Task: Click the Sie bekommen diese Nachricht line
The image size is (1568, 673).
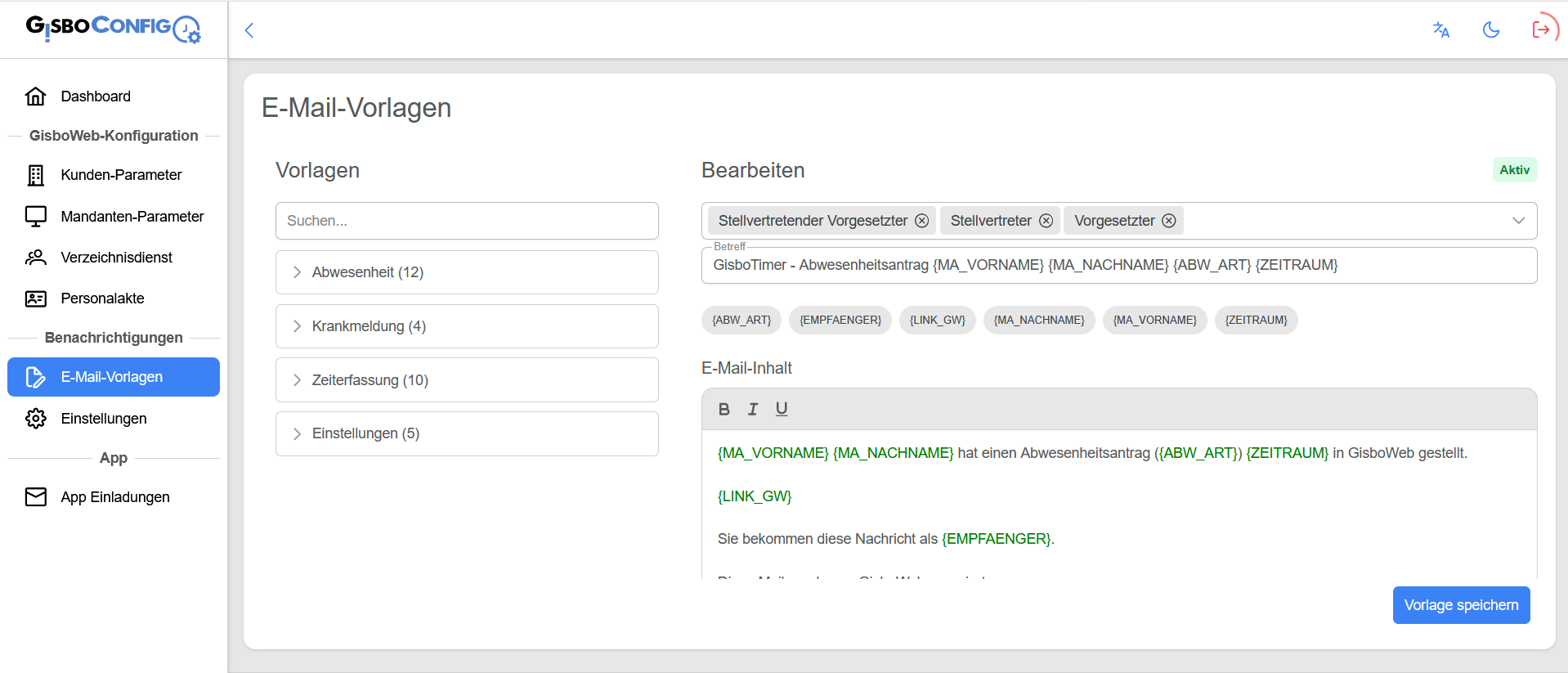Action: [886, 539]
